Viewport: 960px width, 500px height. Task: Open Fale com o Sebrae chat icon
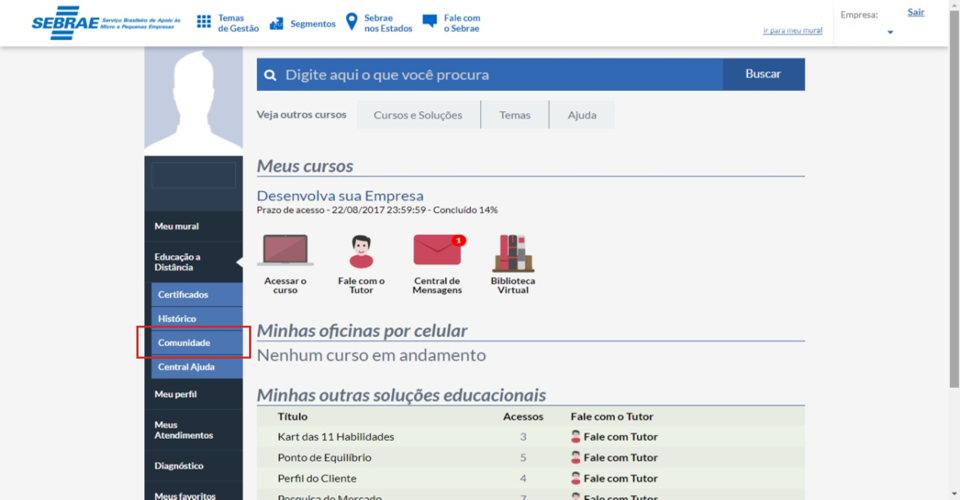click(x=430, y=22)
